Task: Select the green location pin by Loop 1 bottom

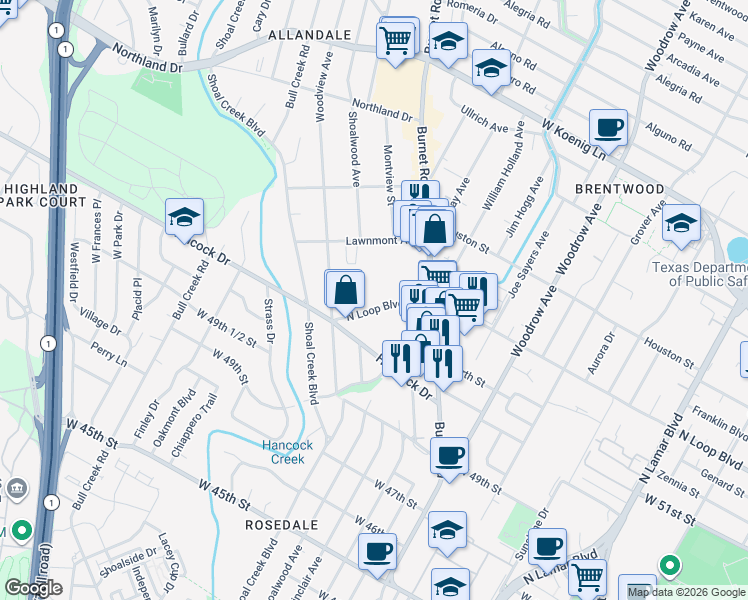Action: [x=22, y=531]
